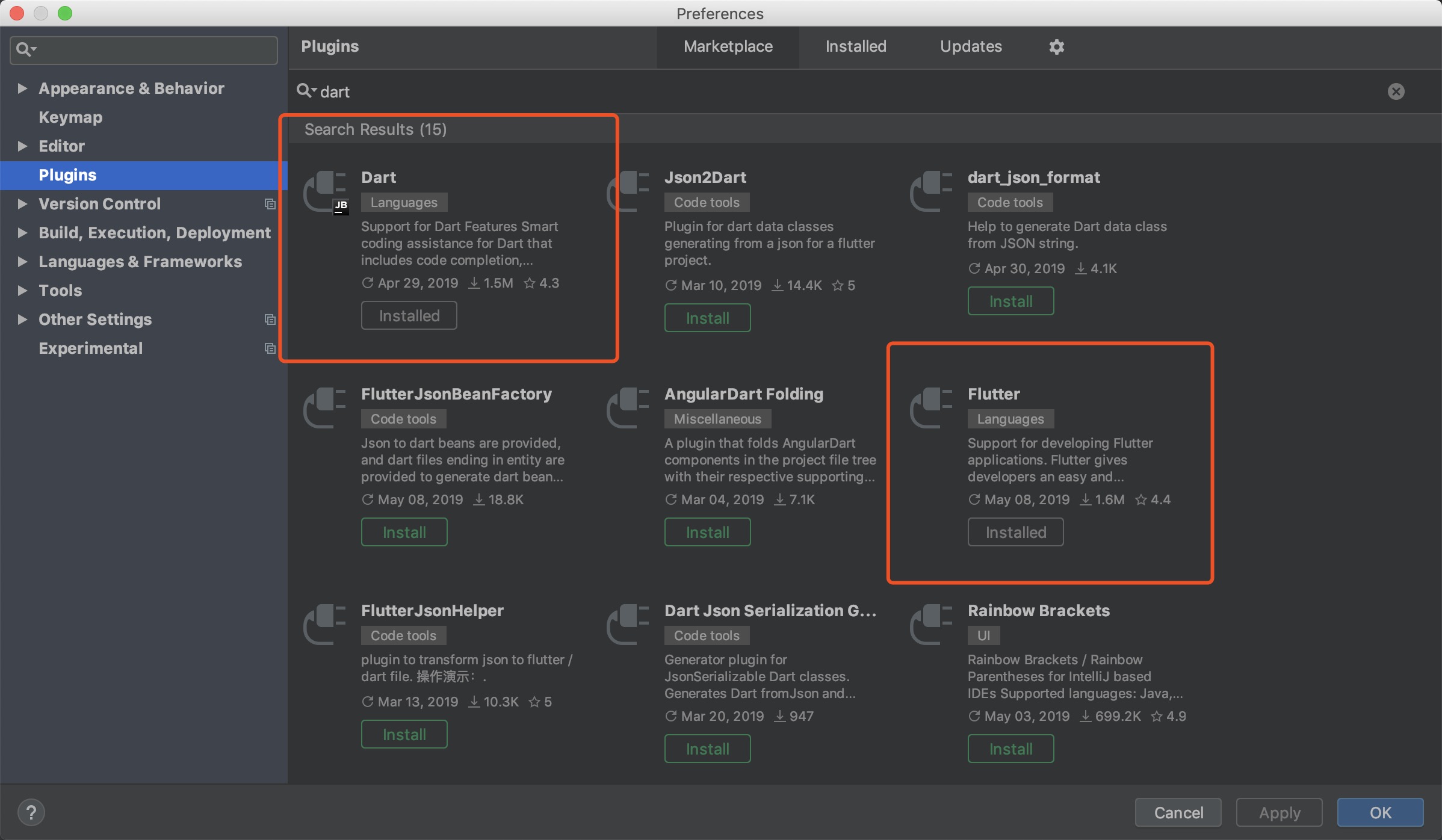Click the Miscellaneous tag under AngularDart Folding
The image size is (1442, 840).
point(717,419)
